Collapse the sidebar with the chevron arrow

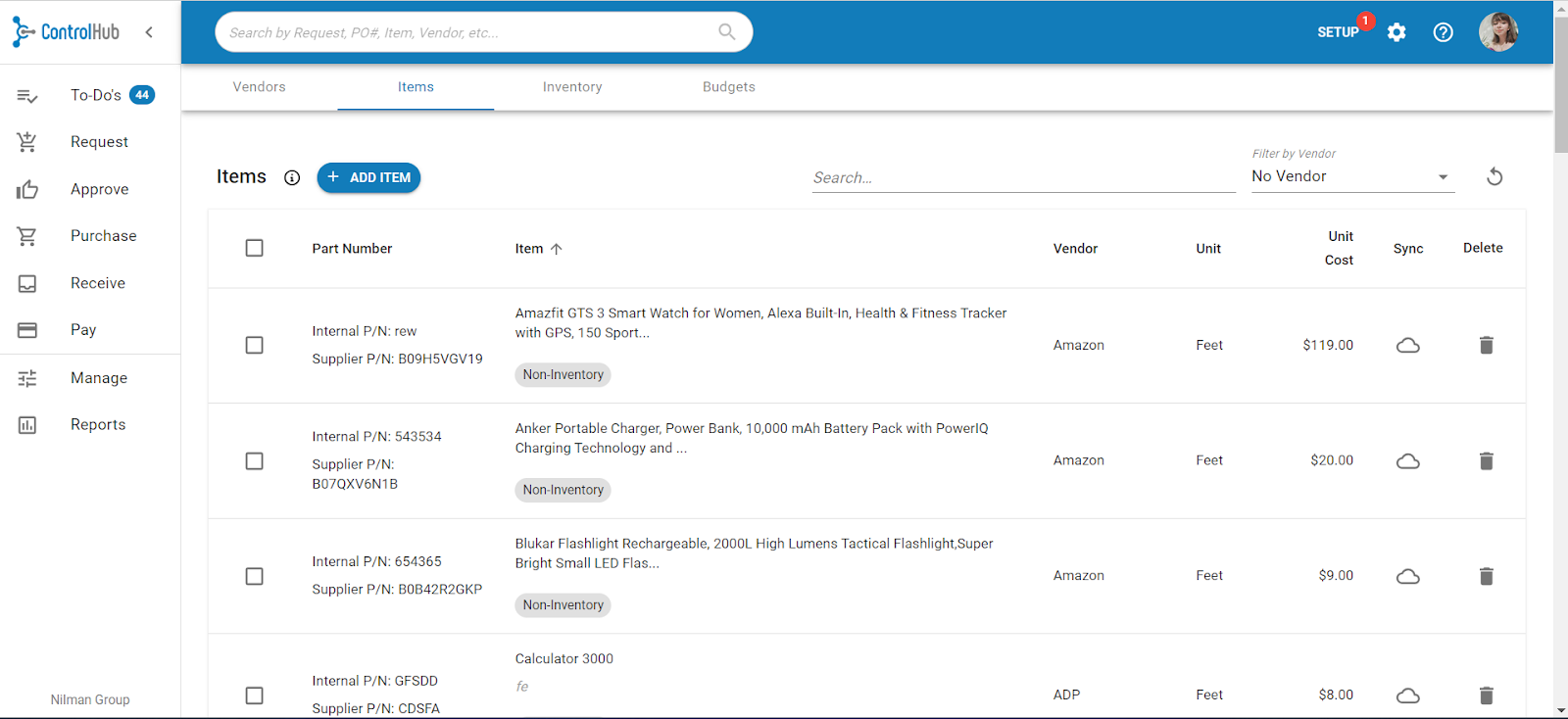[149, 32]
